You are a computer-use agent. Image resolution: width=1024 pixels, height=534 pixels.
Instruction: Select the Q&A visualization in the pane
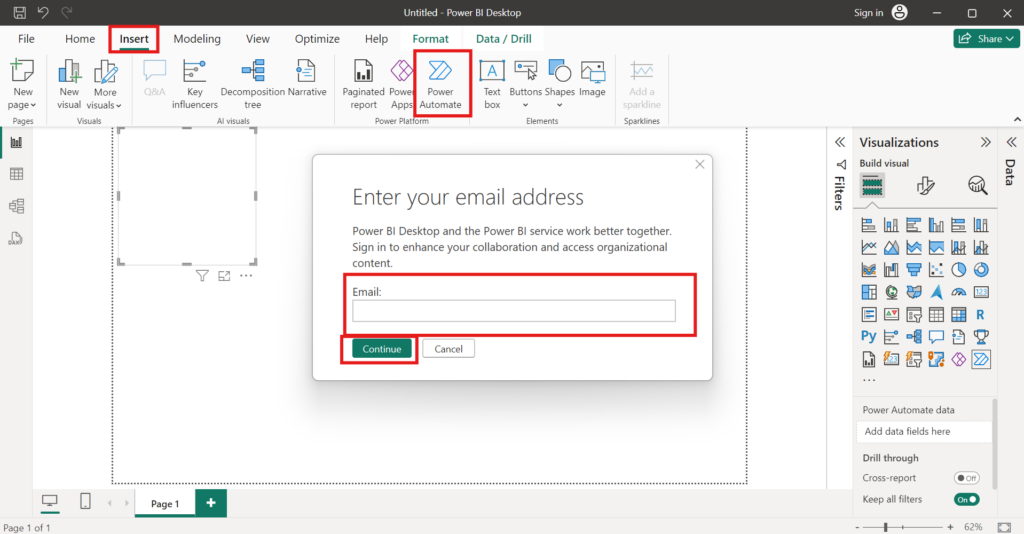936,337
